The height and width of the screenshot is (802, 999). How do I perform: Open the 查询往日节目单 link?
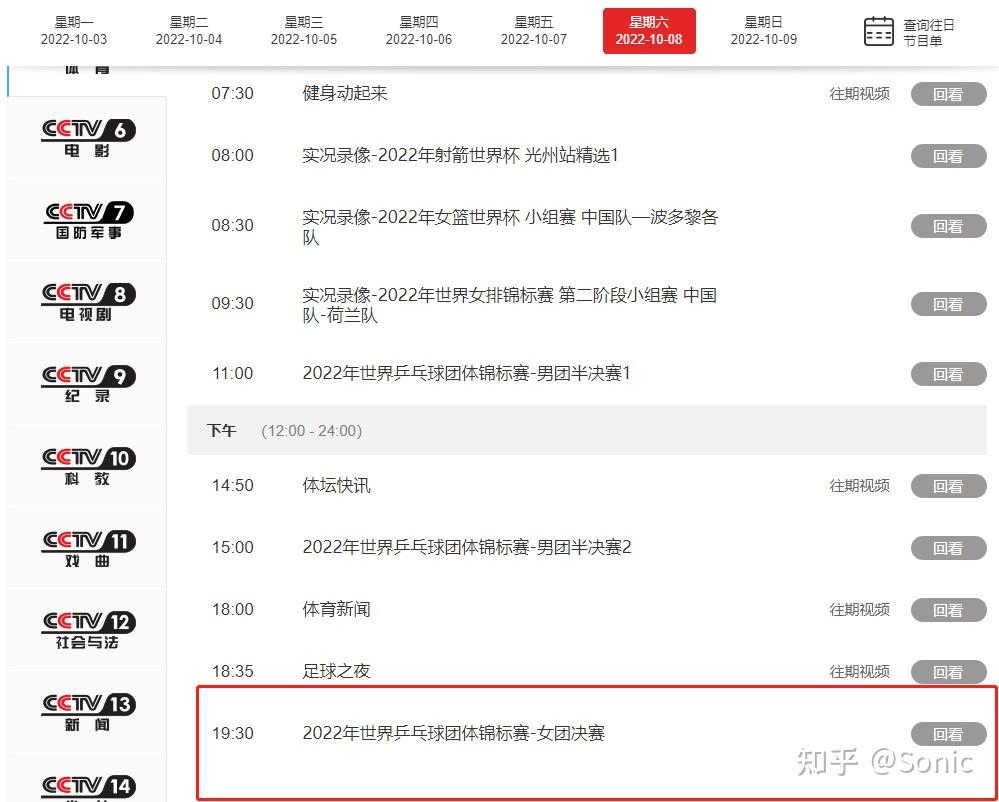(x=928, y=32)
